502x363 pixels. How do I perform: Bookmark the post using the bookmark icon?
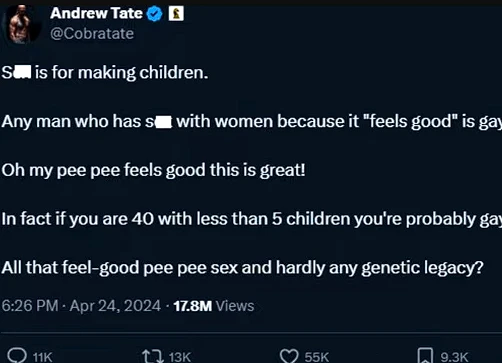pos(426,355)
